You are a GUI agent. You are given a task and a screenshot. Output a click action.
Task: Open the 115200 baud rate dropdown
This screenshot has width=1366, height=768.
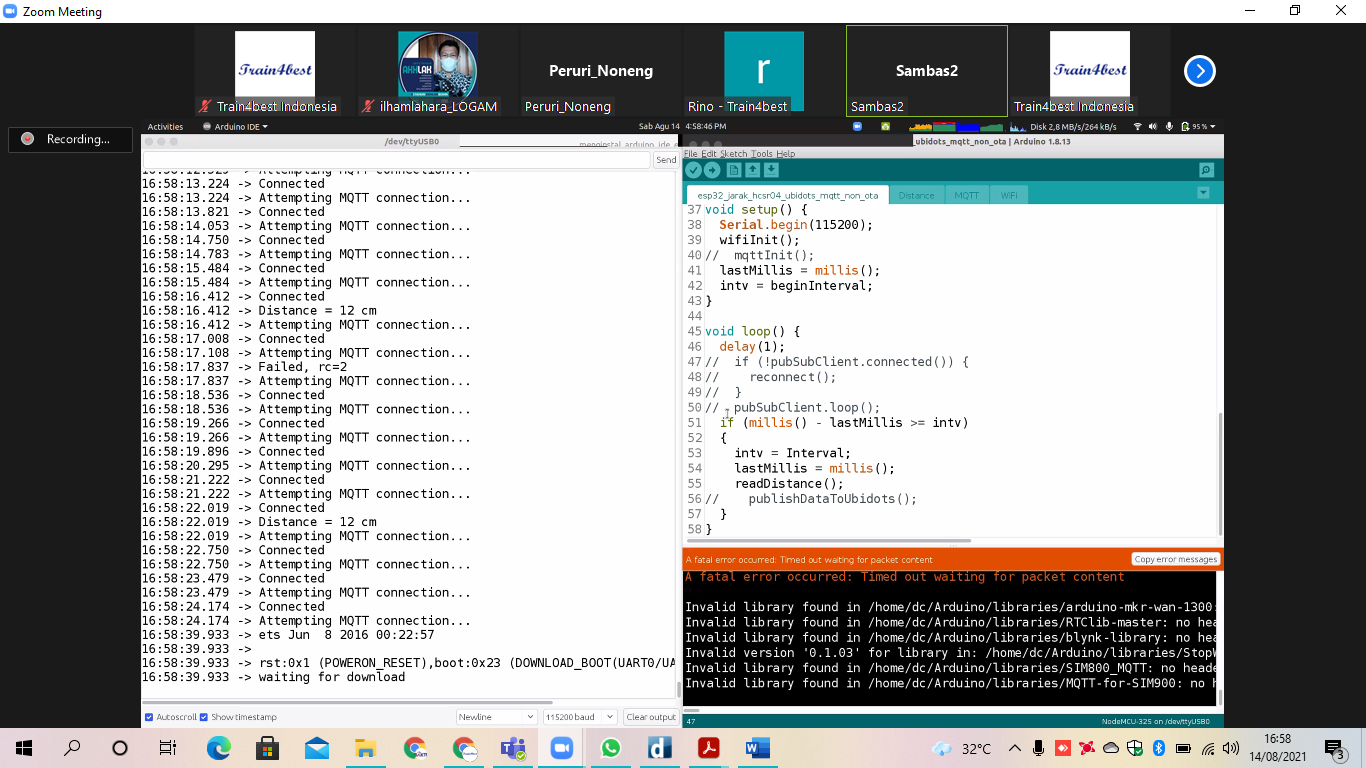[579, 717]
